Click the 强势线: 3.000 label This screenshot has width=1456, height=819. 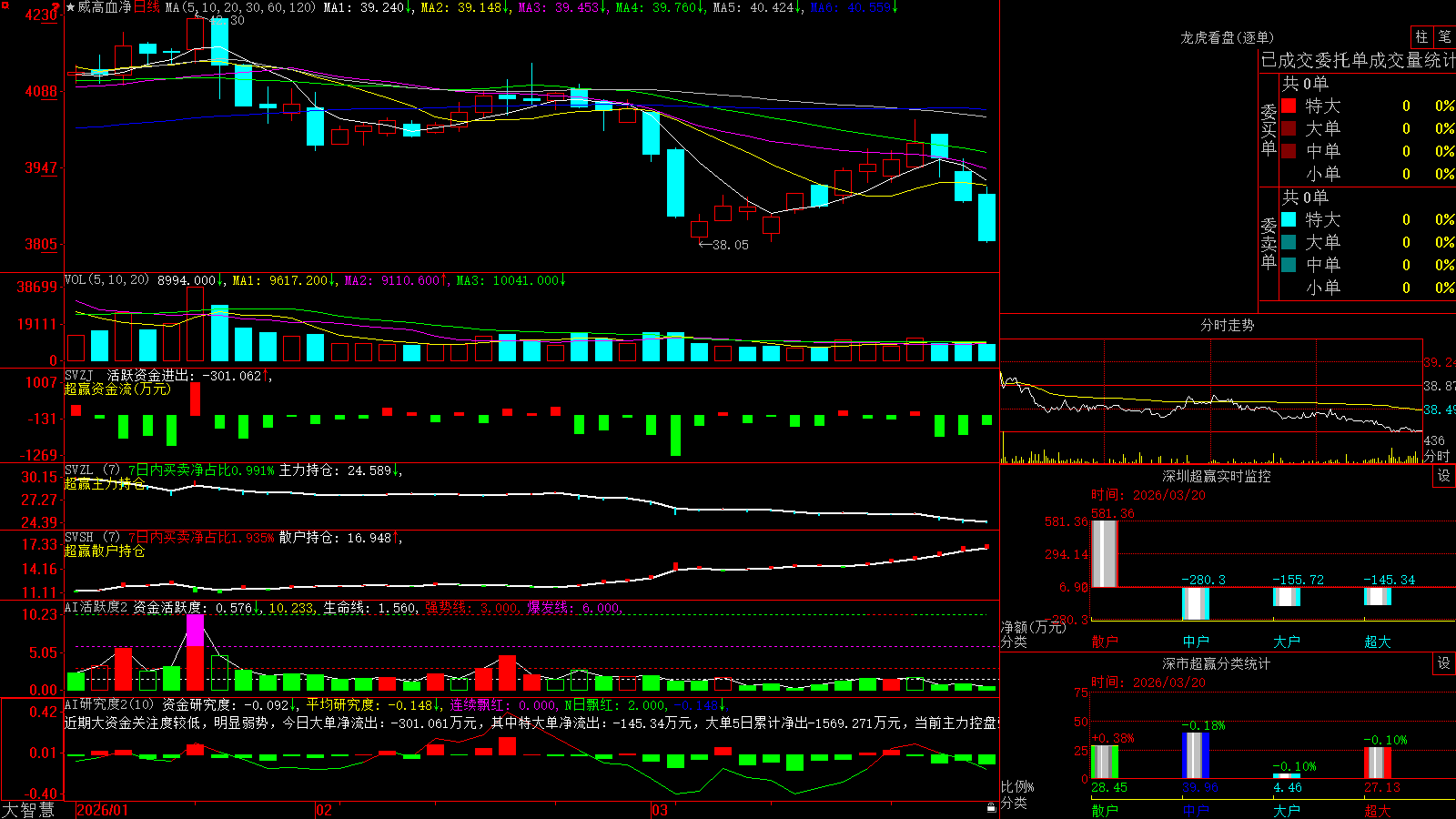click(471, 608)
